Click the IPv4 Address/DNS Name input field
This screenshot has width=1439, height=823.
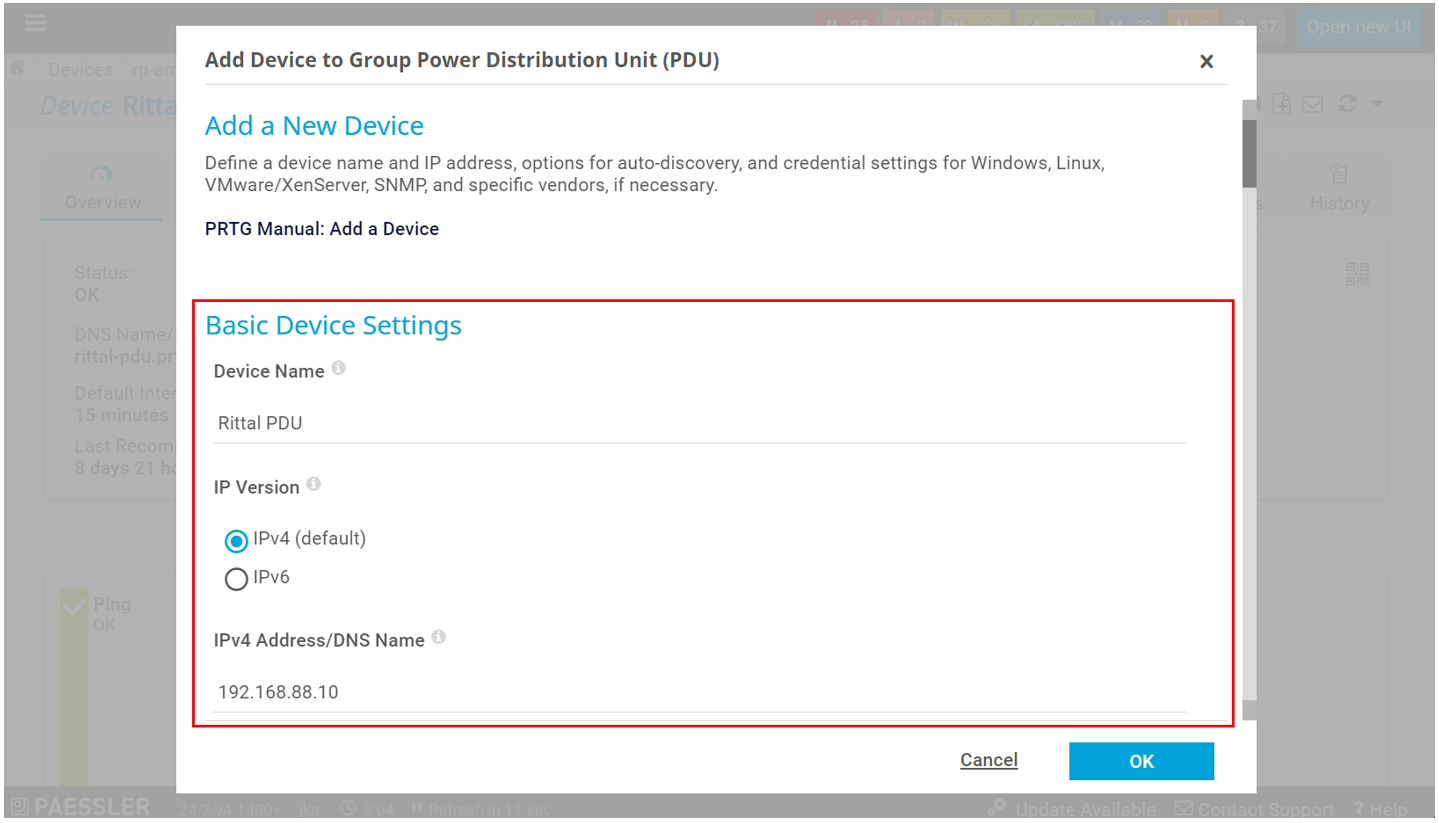699,692
